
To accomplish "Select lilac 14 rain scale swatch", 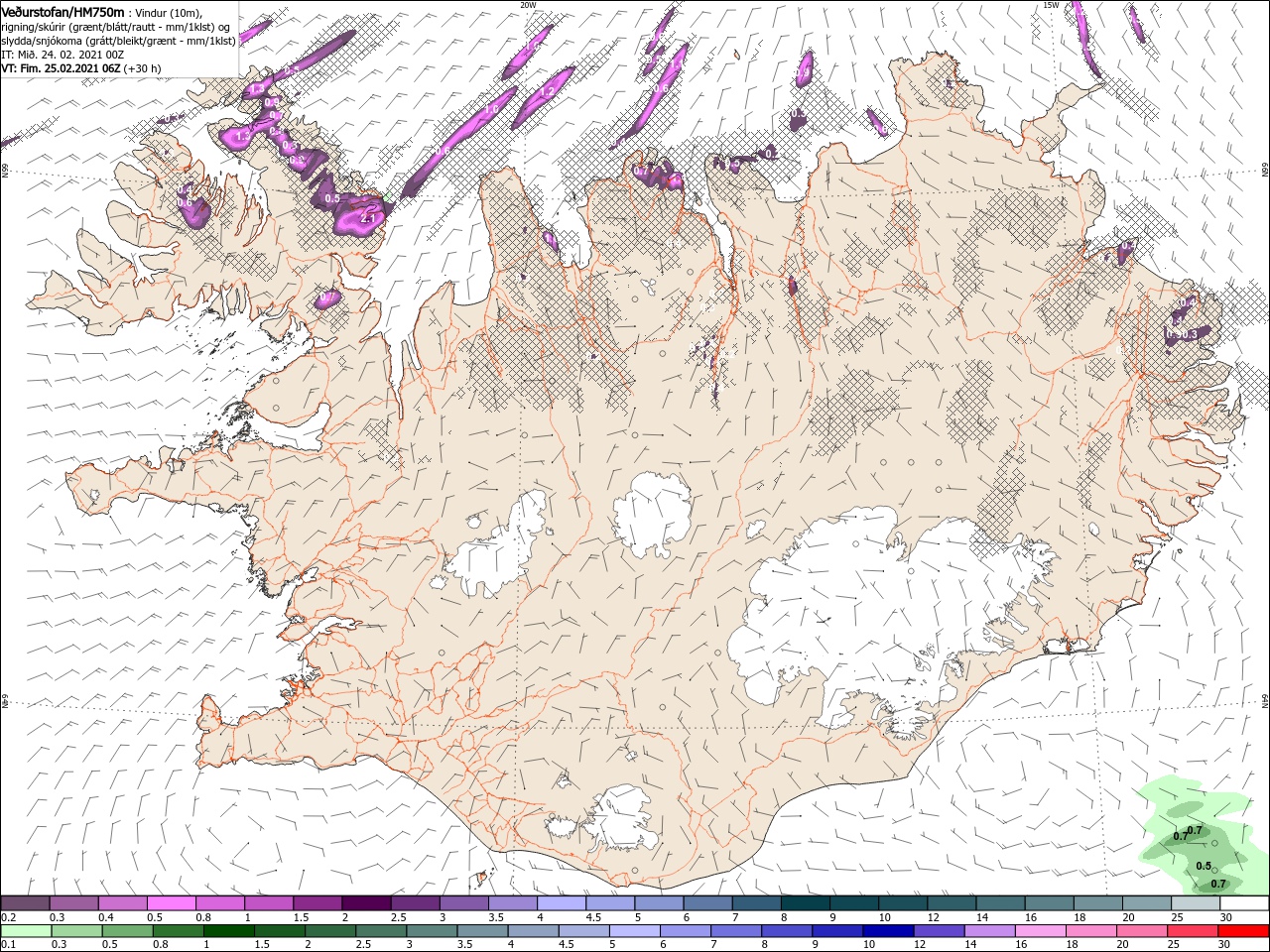I will pyautogui.click(x=990, y=930).
